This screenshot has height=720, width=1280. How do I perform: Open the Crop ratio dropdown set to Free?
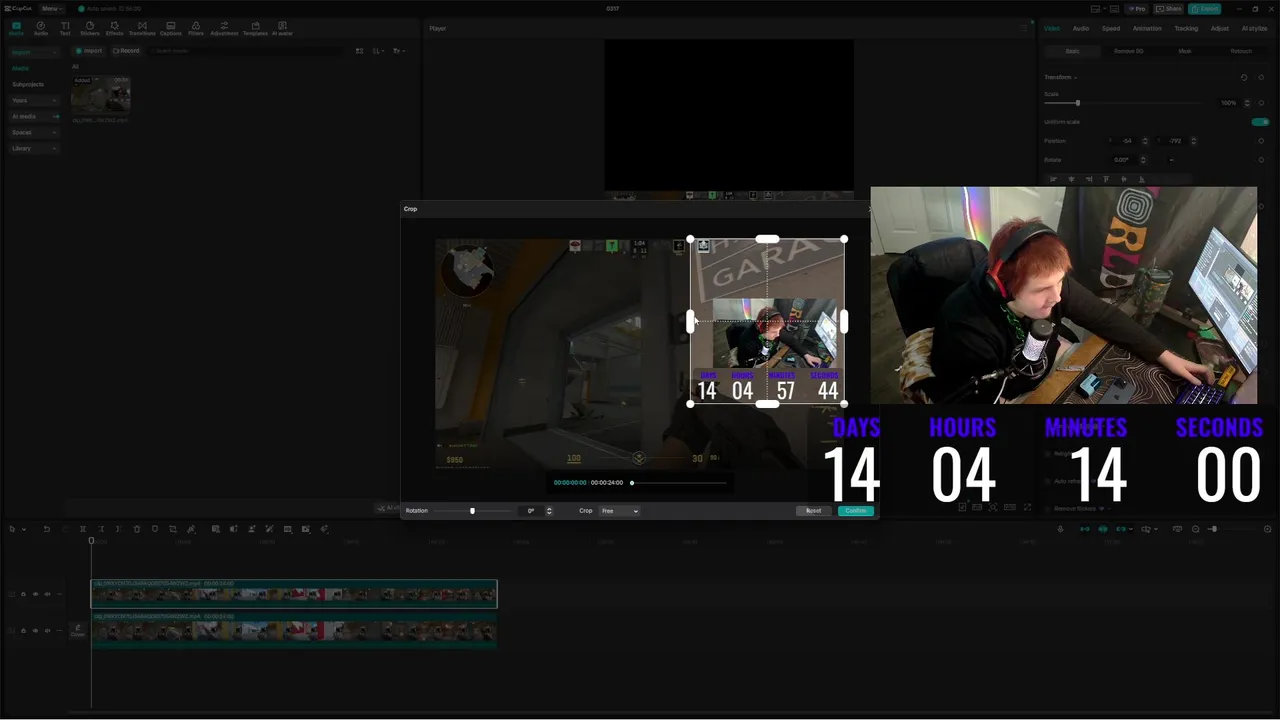tap(619, 511)
